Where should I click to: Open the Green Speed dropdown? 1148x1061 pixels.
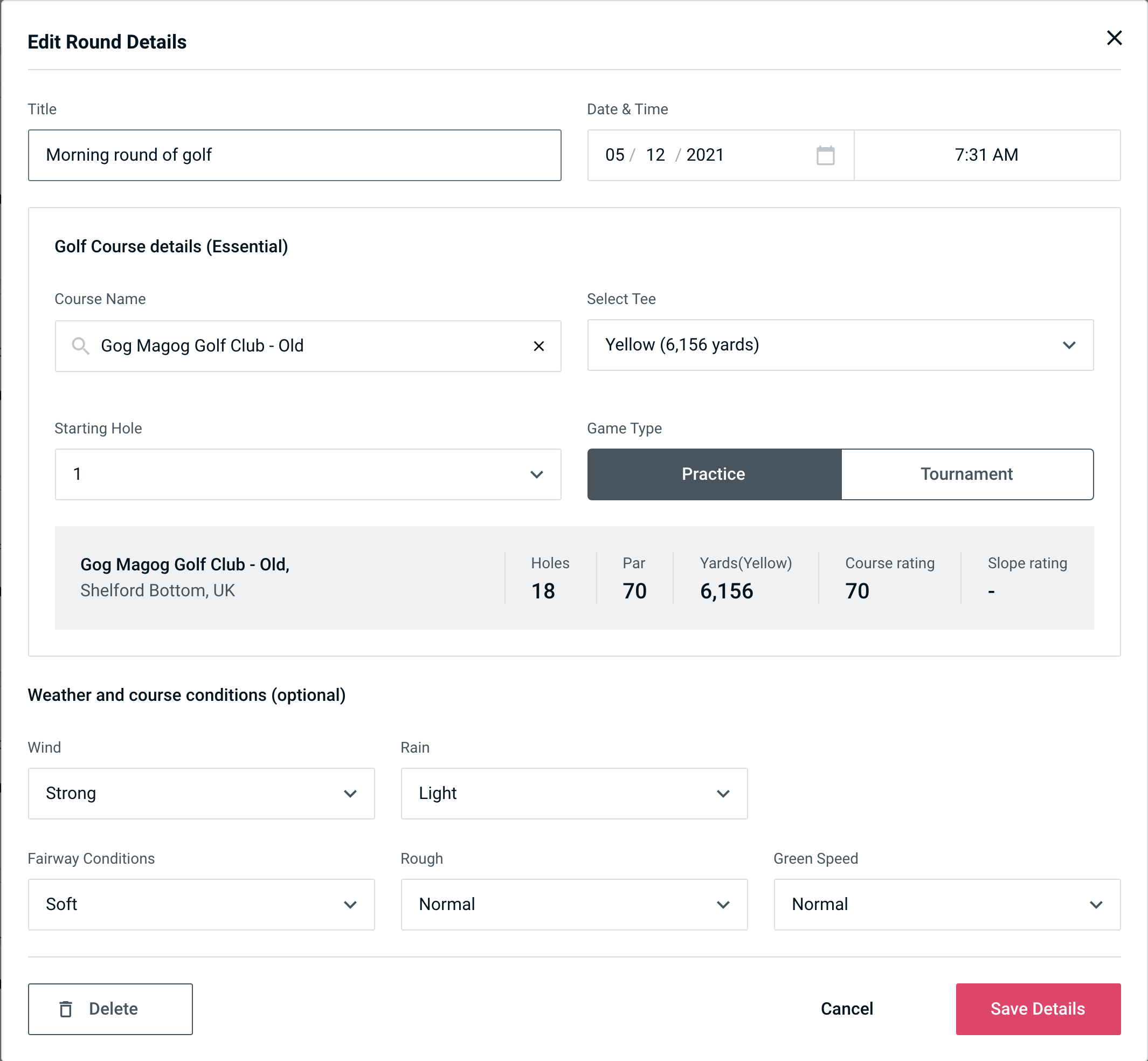[x=946, y=904]
